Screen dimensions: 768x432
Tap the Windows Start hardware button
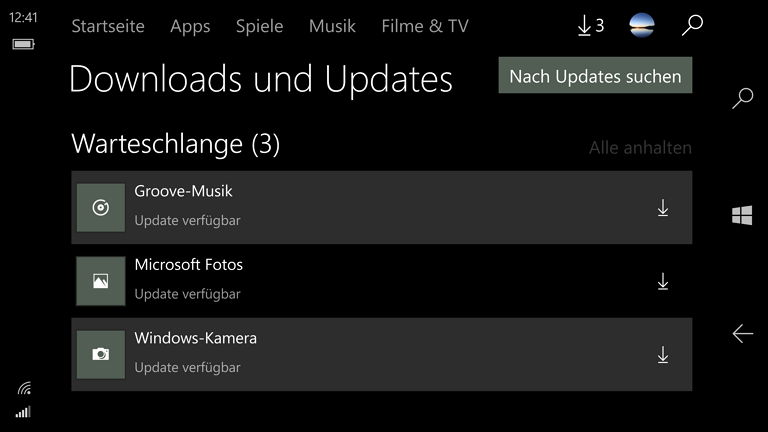[x=742, y=216]
